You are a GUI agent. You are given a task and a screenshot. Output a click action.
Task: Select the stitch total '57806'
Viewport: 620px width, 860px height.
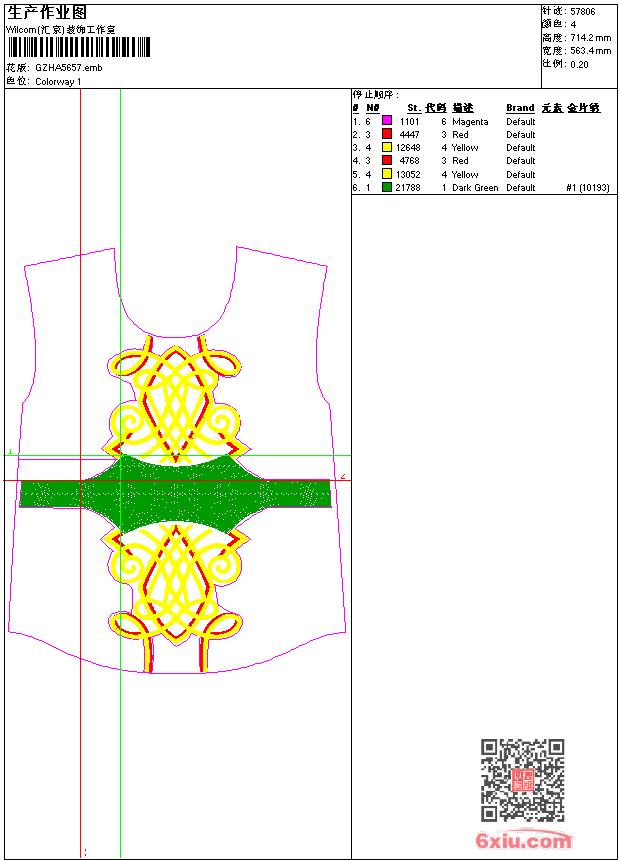[583, 12]
